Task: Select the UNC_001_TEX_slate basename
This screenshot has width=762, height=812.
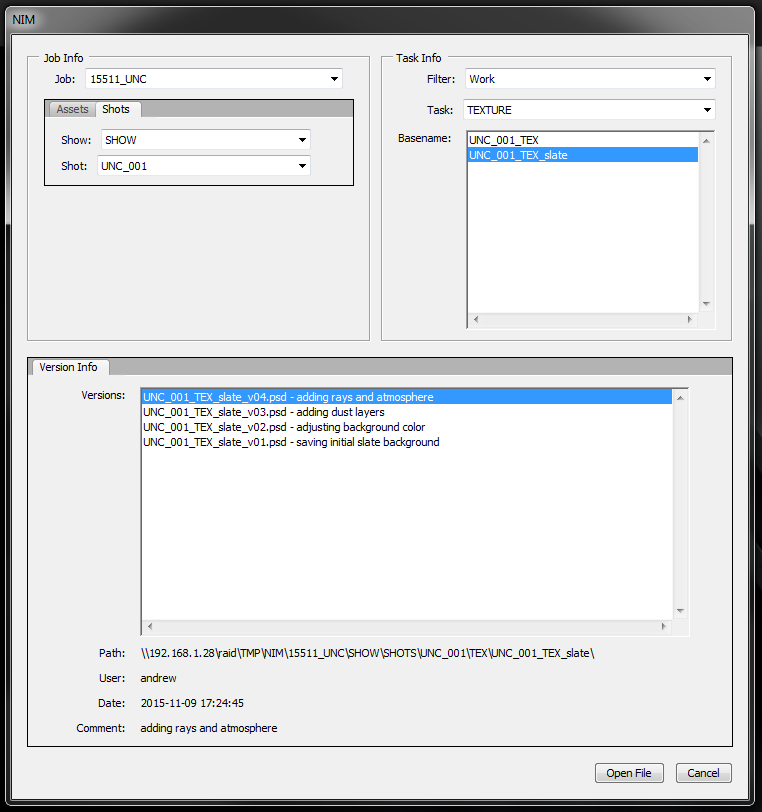Action: [x=518, y=155]
